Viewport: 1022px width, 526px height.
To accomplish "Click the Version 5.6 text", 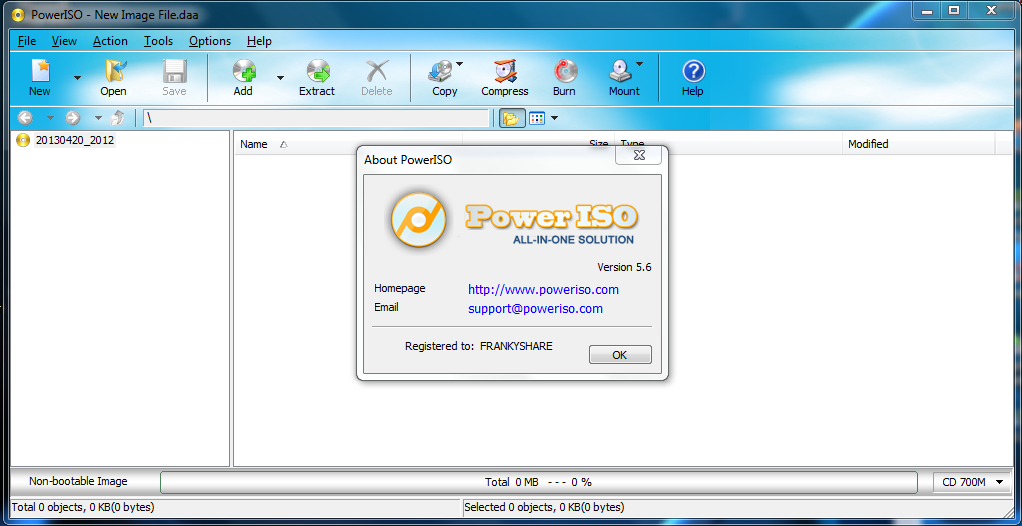I will click(x=624, y=267).
